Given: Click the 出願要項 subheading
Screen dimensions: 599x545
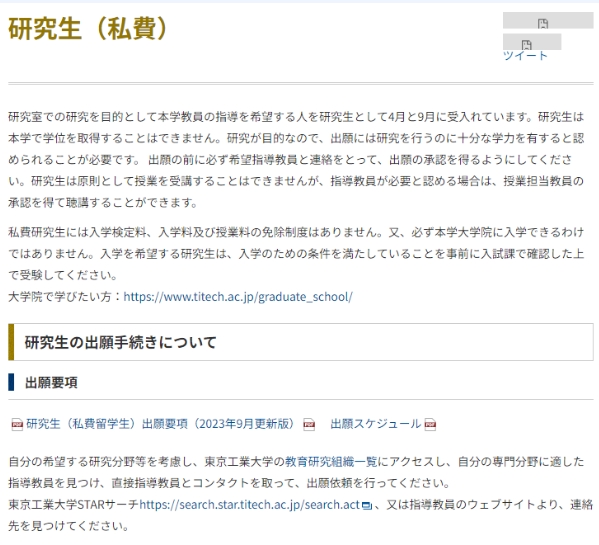Looking at the screenshot, I should tap(51, 382).
